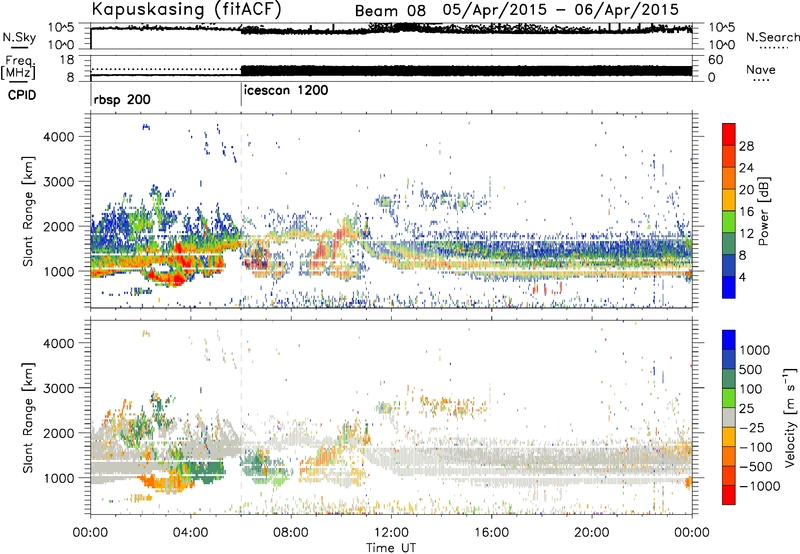Click the '1000' tick on the velocity colorbar
This screenshot has width=800, height=554.
(754, 350)
